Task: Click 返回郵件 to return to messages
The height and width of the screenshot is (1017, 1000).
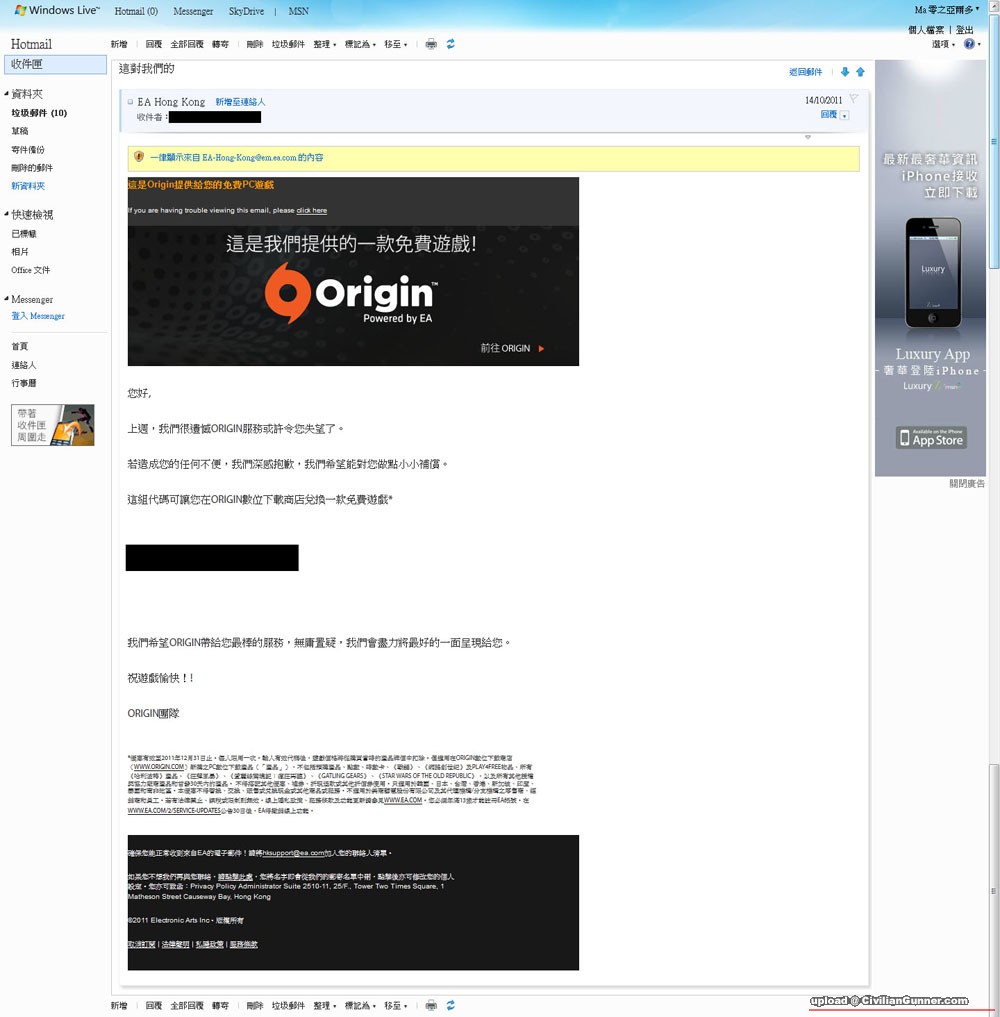Action: [x=805, y=72]
